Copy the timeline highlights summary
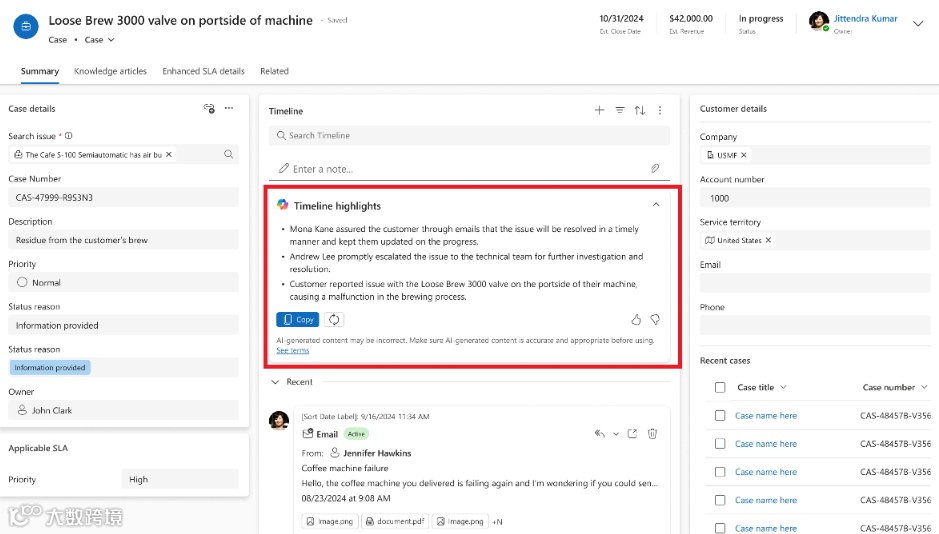This screenshot has height=534, width=939. tap(298, 320)
